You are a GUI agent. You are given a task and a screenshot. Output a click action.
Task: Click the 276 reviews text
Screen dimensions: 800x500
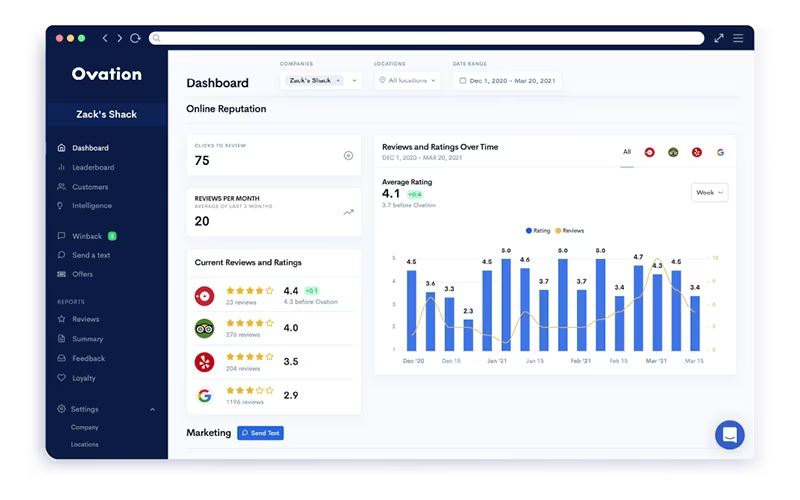coord(243,335)
